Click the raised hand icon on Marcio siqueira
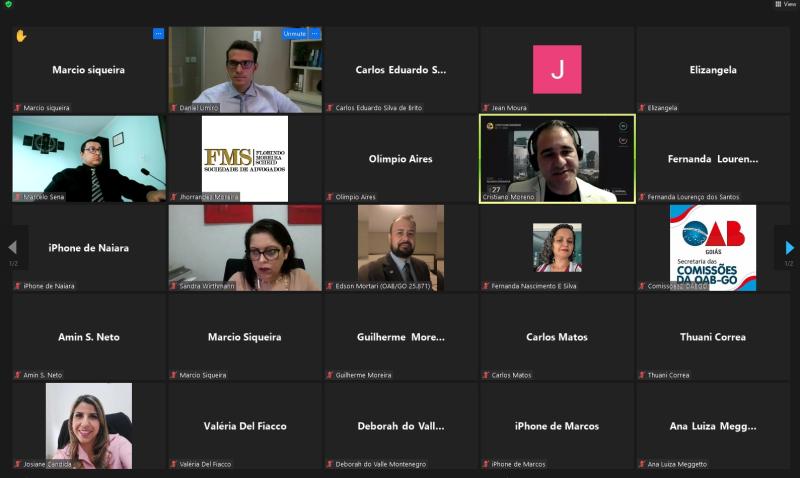Image resolution: width=800 pixels, height=478 pixels. 21,36
